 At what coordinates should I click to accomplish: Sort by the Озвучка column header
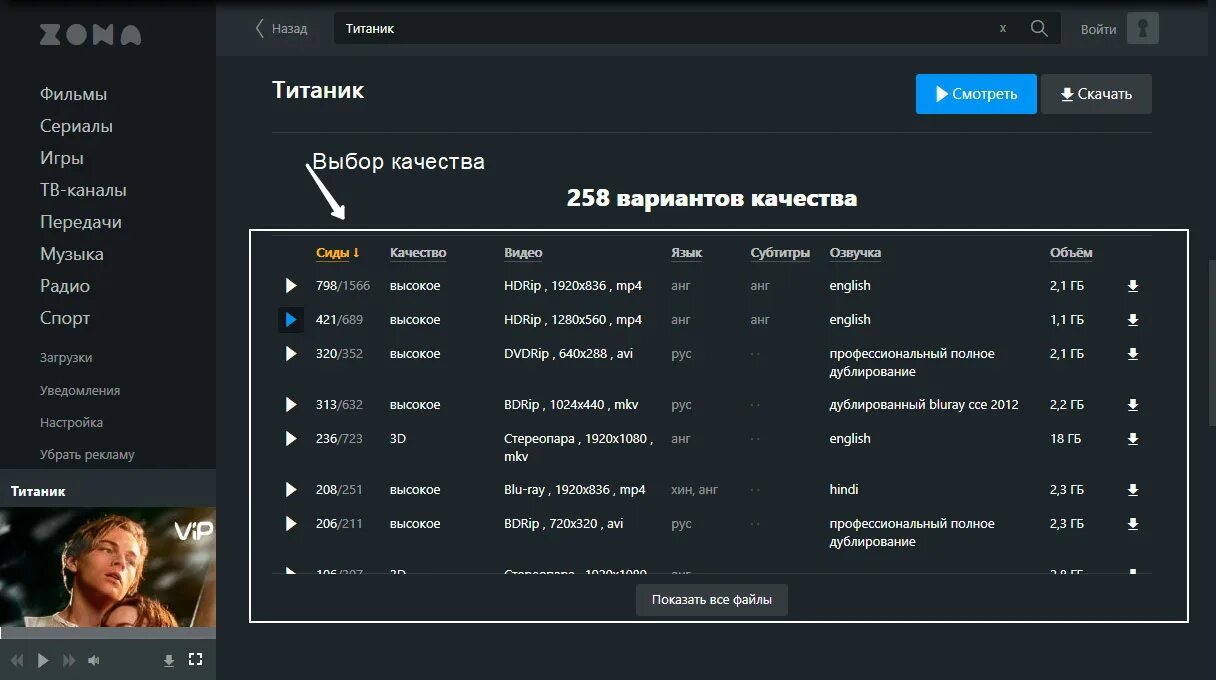pyautogui.click(x=855, y=253)
